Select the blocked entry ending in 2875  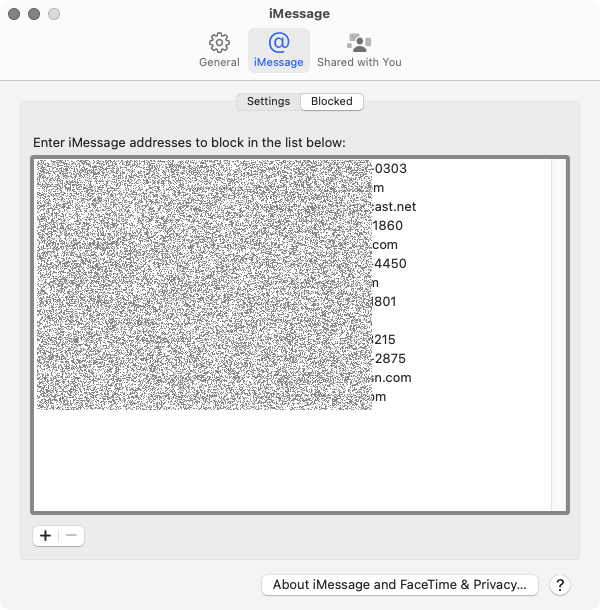pyautogui.click(x=292, y=359)
